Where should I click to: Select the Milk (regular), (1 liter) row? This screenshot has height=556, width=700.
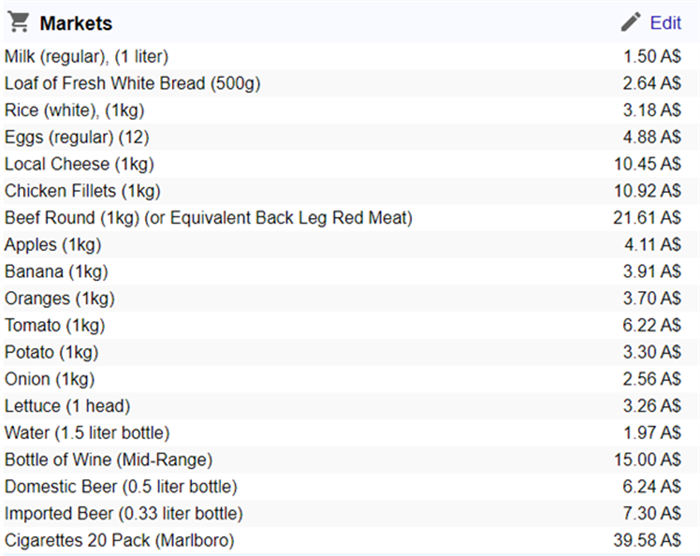tap(87, 56)
